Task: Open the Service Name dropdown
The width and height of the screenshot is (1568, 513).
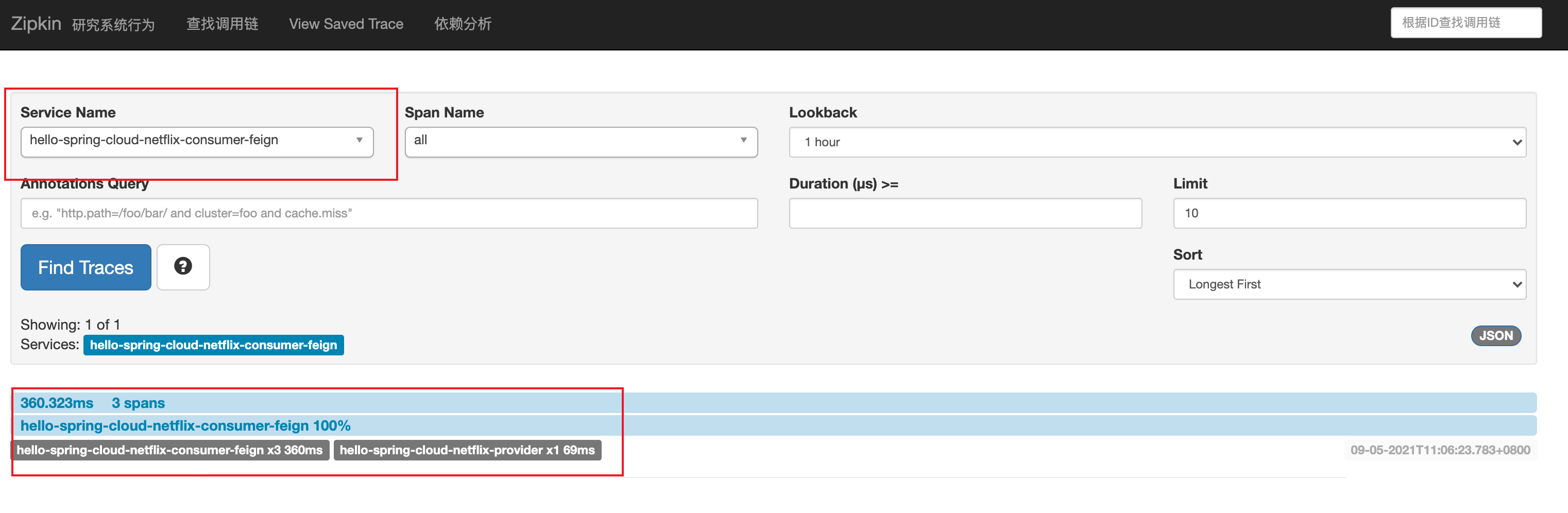Action: pyautogui.click(x=197, y=142)
